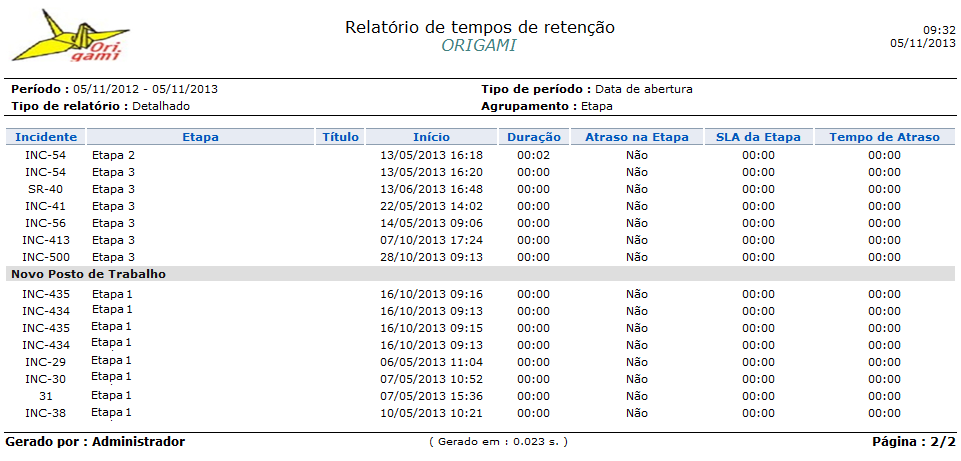961x461 pixels.
Task: Click the Página 2/2 page indicator
Action: pos(913,441)
